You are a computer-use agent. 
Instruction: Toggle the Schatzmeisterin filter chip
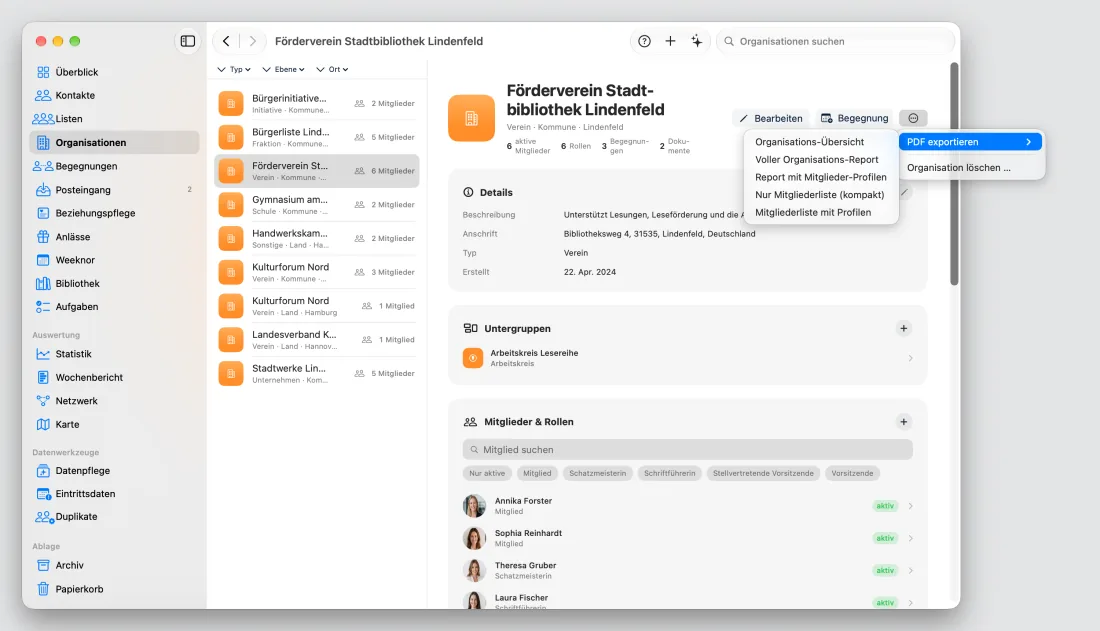(x=598, y=473)
